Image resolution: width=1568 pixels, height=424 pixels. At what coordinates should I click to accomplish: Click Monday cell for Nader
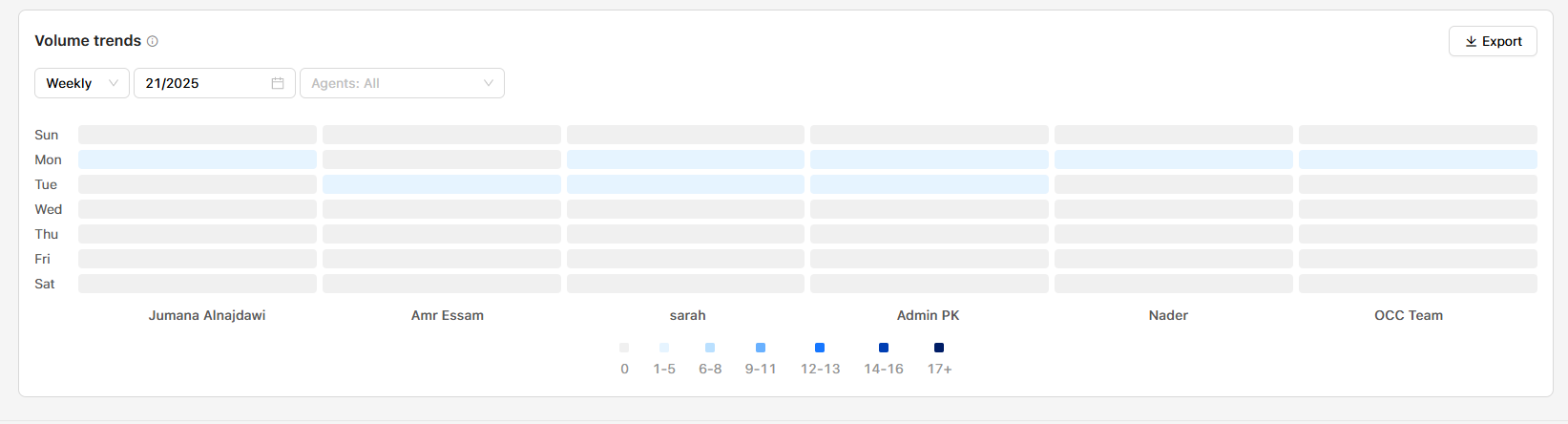pyautogui.click(x=1174, y=159)
